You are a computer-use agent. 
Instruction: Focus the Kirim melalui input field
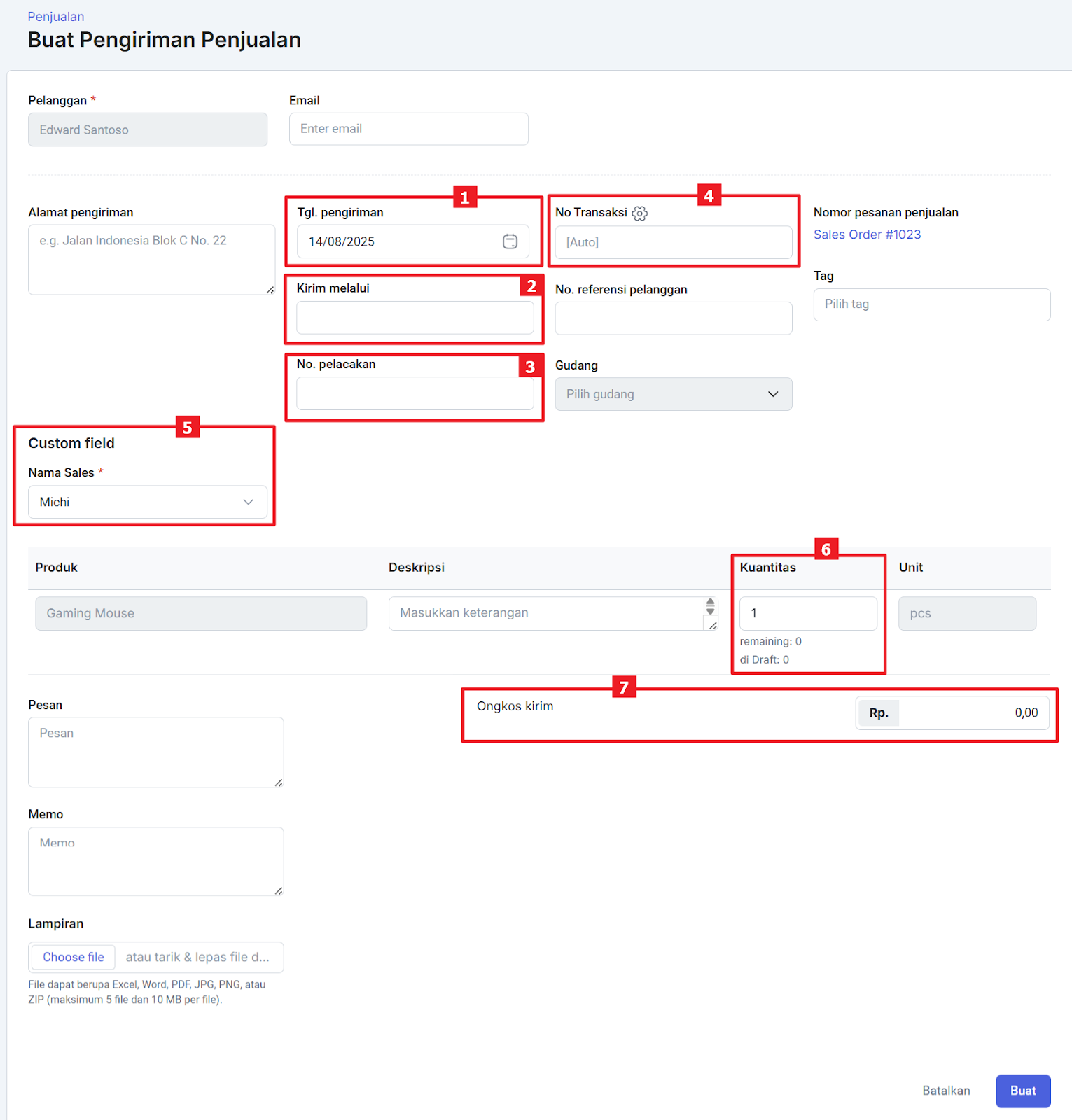click(415, 318)
